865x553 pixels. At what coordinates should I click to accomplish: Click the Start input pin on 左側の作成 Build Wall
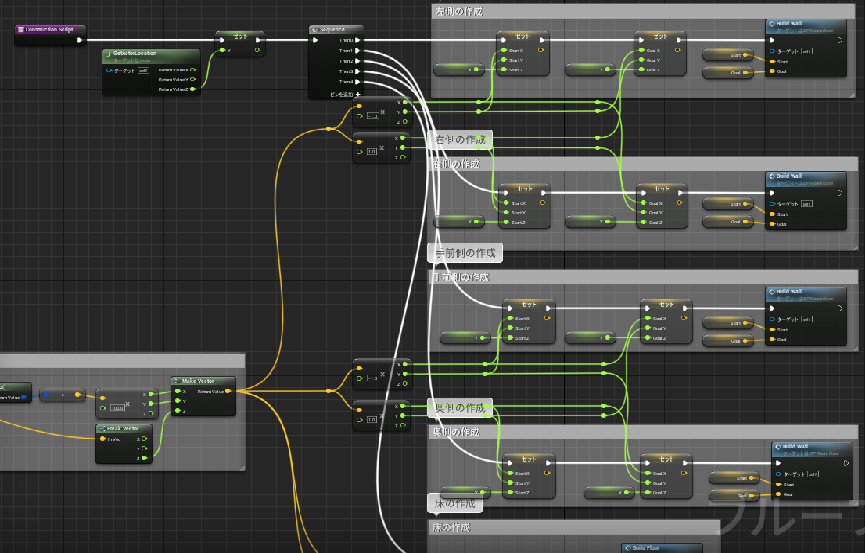[772, 61]
